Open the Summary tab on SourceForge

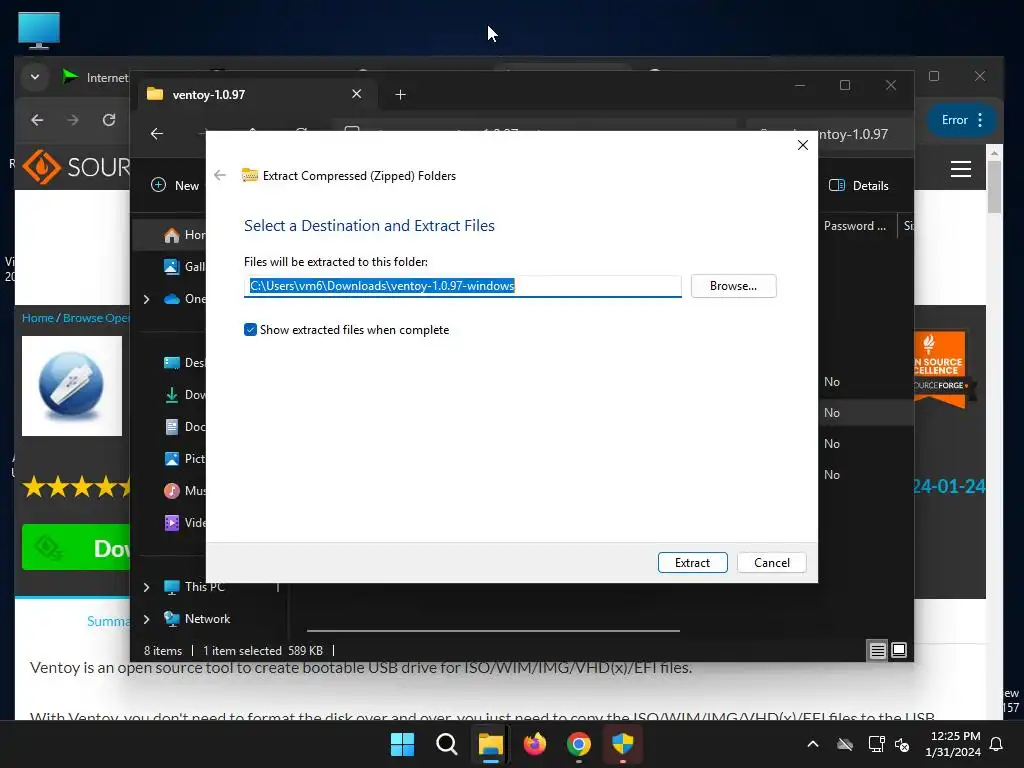(108, 621)
